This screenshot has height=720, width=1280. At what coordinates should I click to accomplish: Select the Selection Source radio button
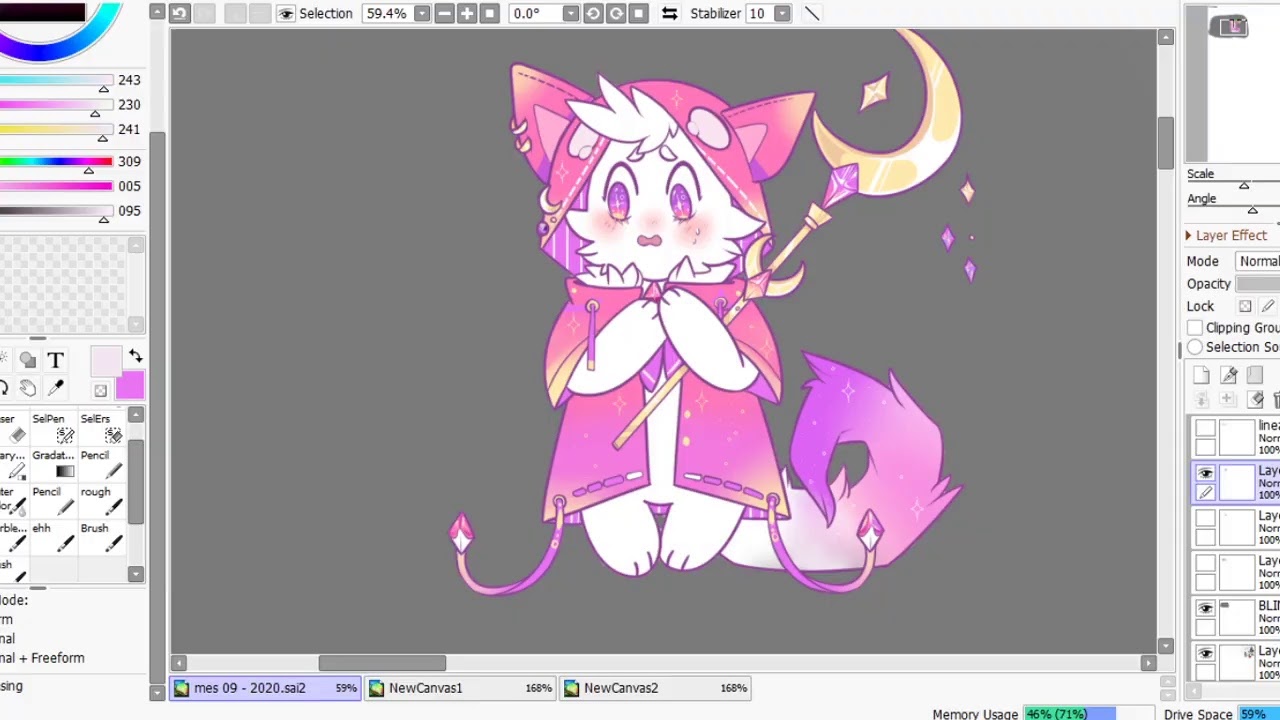click(1195, 347)
